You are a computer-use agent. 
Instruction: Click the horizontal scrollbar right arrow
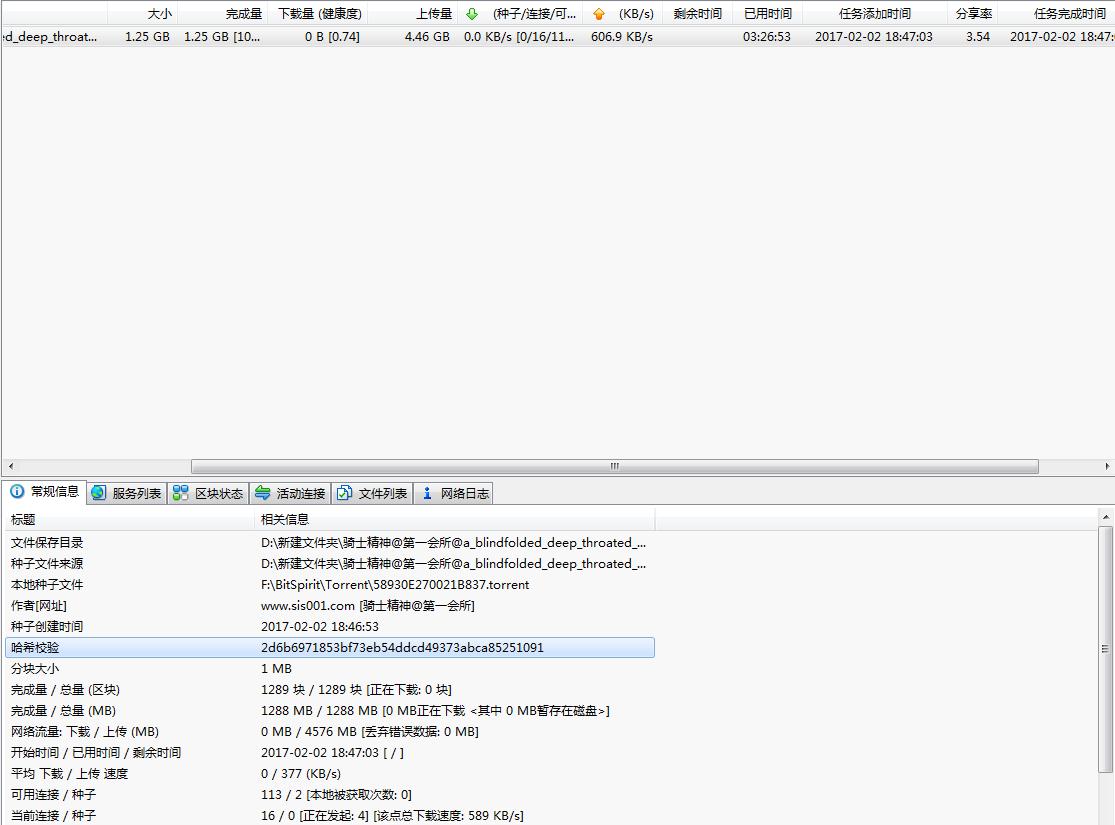pos(1107,466)
